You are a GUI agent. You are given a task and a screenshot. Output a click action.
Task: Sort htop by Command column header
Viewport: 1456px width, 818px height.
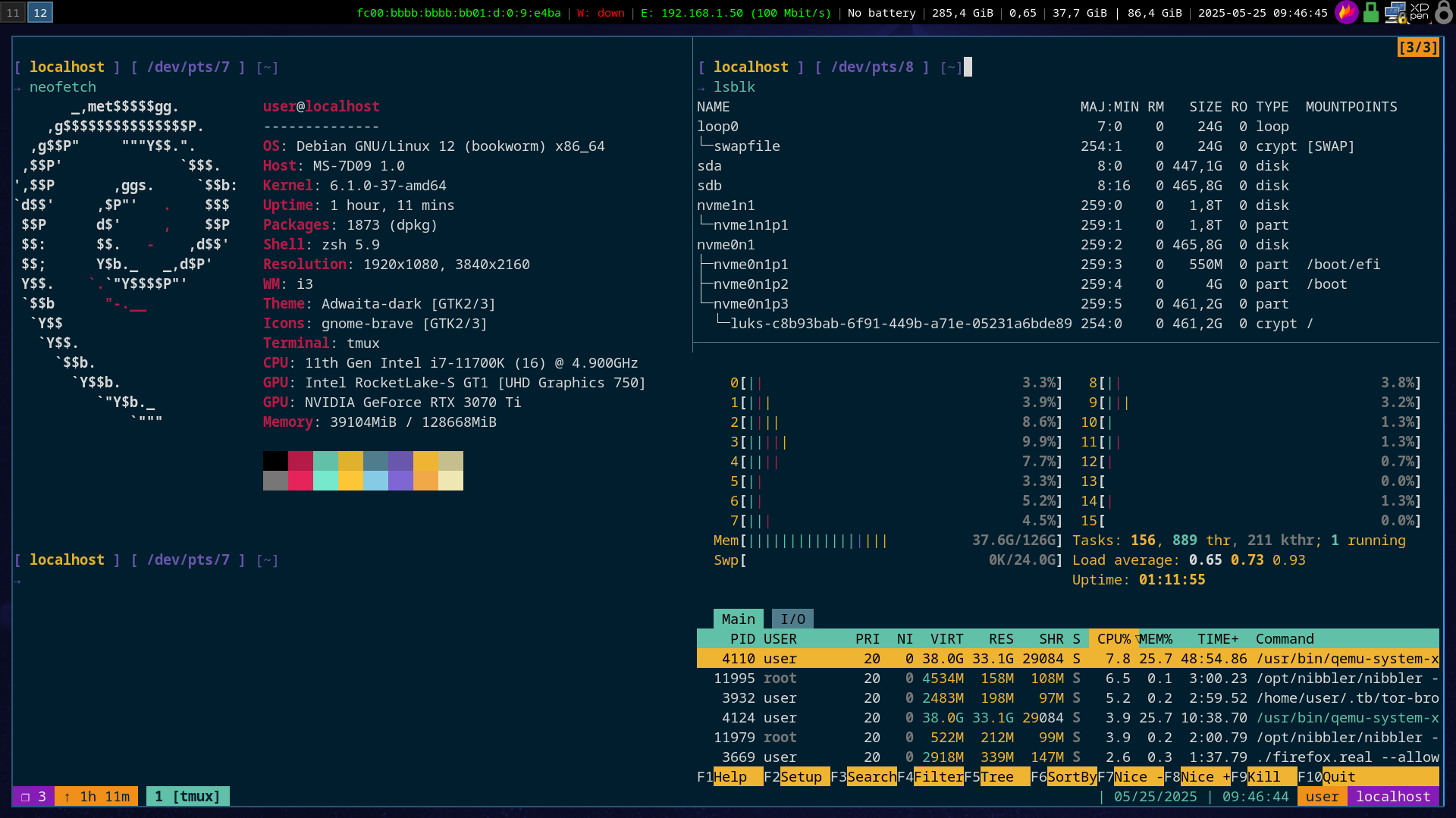(1285, 638)
